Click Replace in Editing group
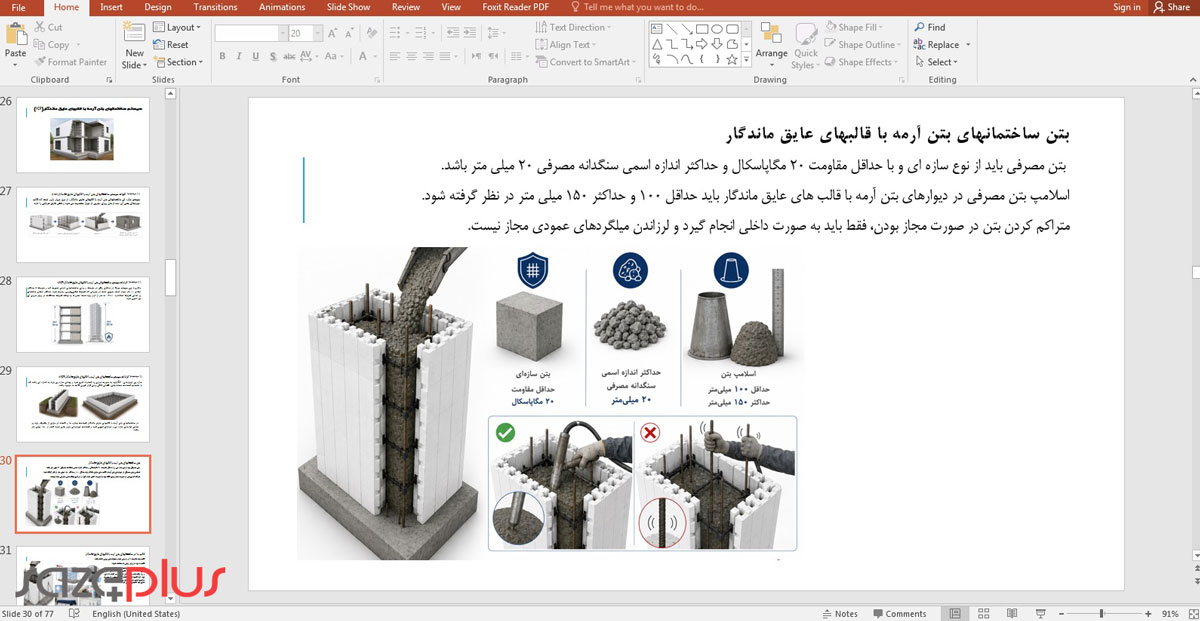The width and height of the screenshot is (1200, 621). coord(938,45)
